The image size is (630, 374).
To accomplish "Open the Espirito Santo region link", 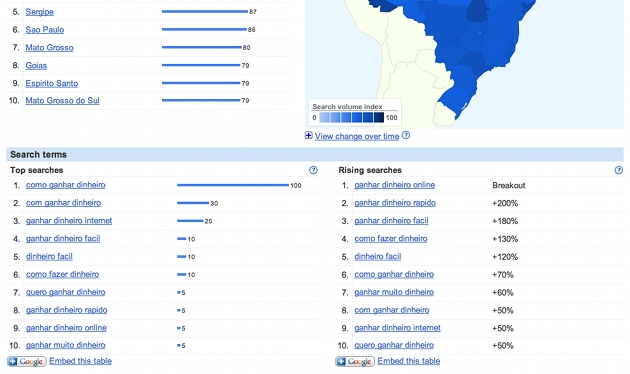I will click(52, 83).
